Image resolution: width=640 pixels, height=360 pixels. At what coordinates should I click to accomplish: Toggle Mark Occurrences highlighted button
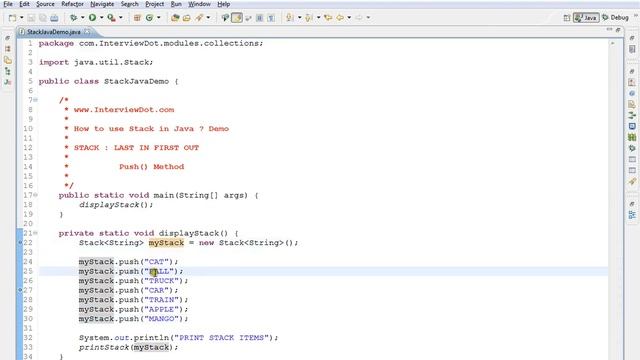tap(237, 18)
